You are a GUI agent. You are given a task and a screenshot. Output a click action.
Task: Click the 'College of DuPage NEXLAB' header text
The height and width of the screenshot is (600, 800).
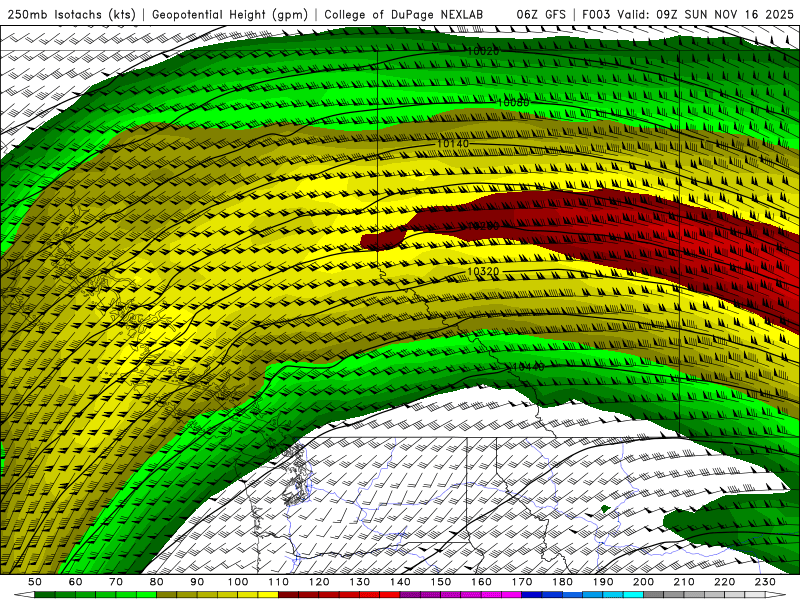point(403,14)
